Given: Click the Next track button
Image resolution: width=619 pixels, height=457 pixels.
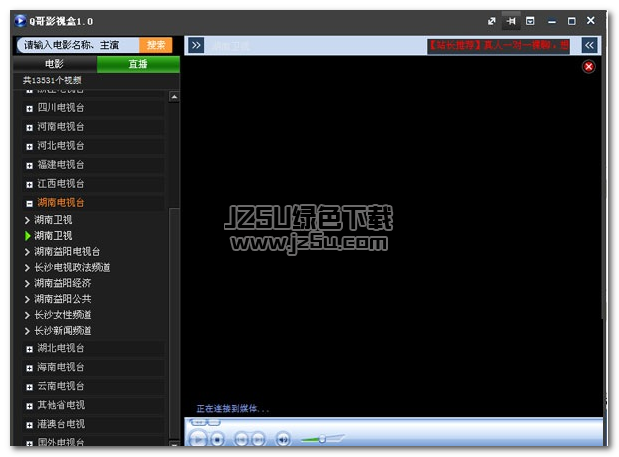Looking at the screenshot, I should click(x=258, y=439).
